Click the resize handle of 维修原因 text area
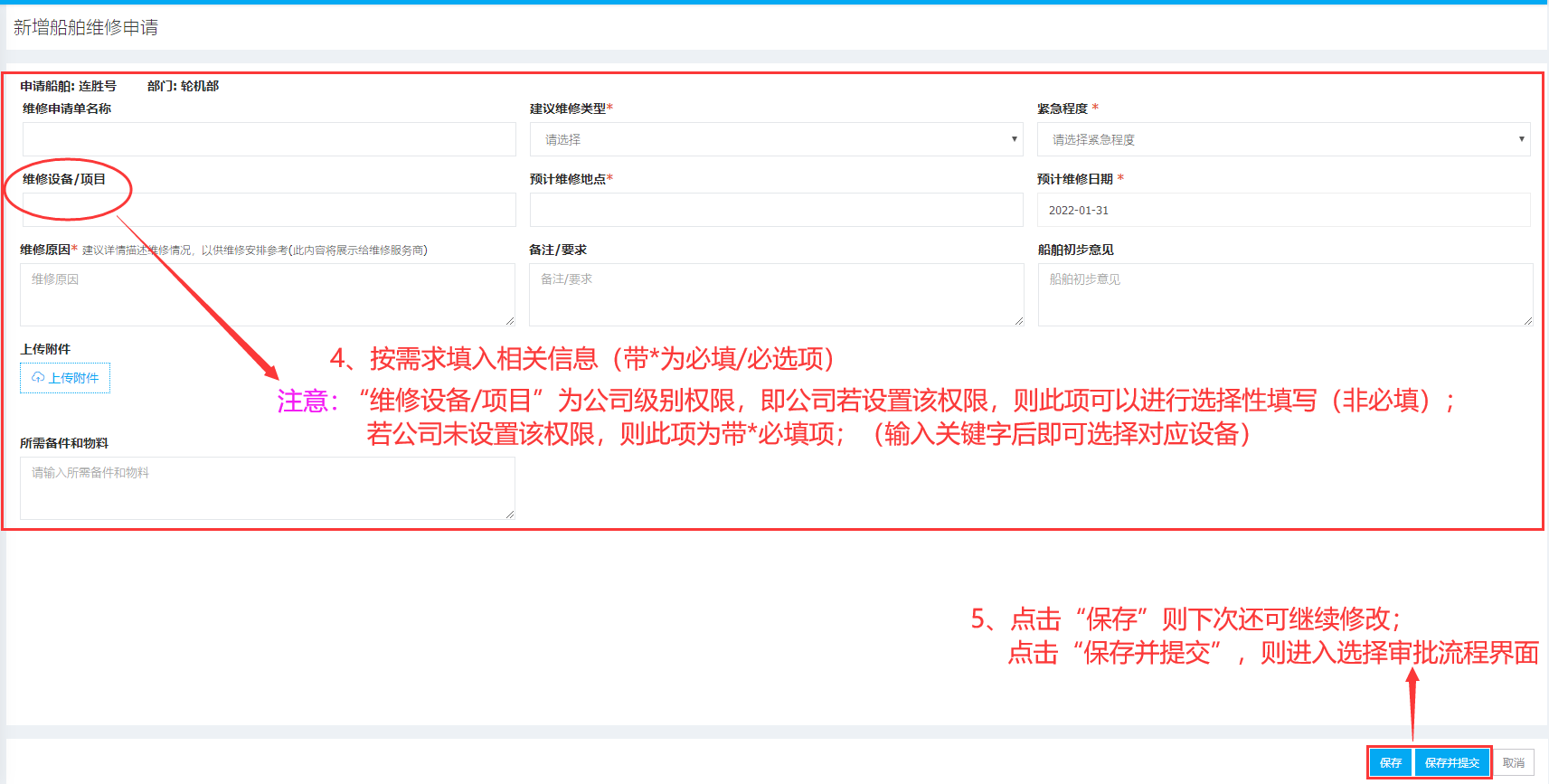Image resolution: width=1549 pixels, height=784 pixels. [x=510, y=321]
